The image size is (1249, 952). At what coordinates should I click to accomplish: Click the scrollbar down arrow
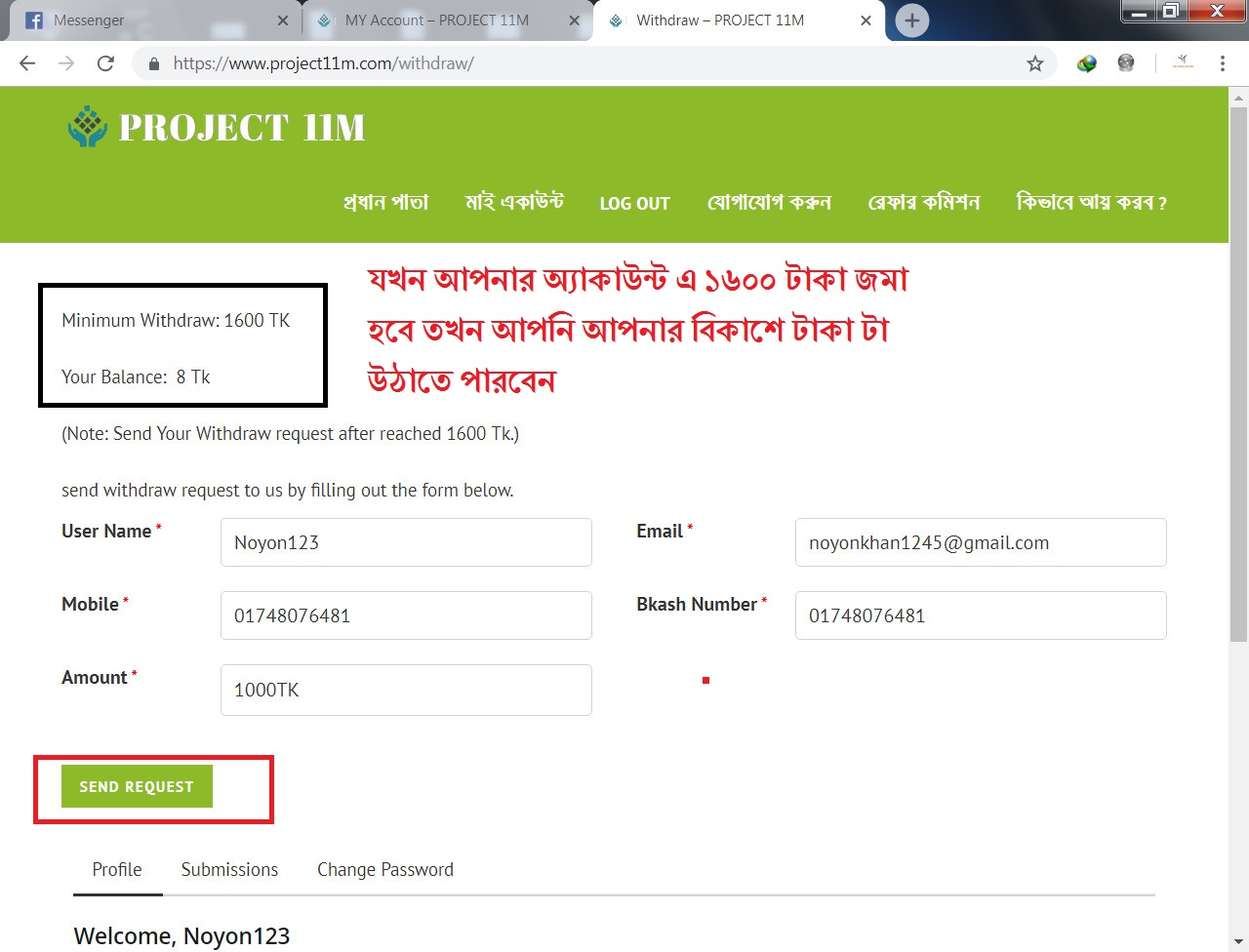1238,942
